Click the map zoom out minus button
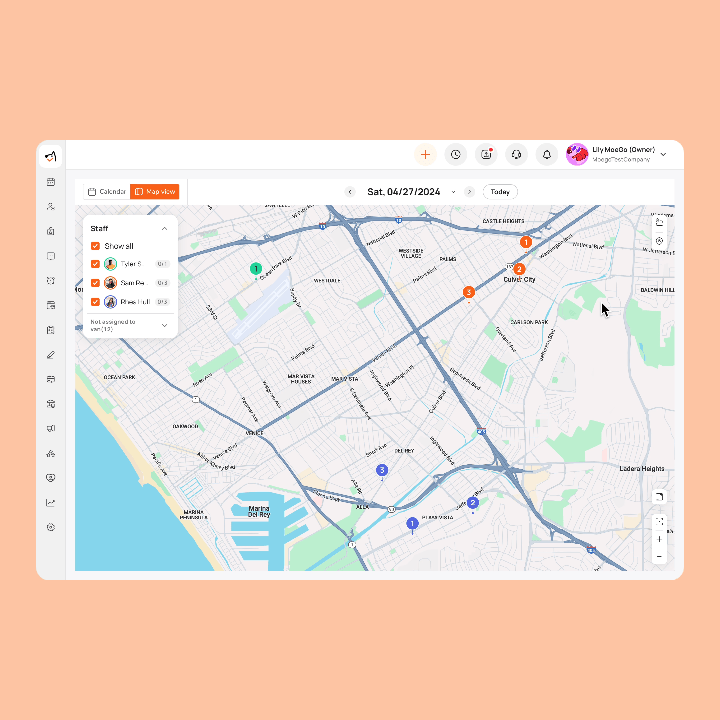Screen dimensions: 720x720 [659, 555]
